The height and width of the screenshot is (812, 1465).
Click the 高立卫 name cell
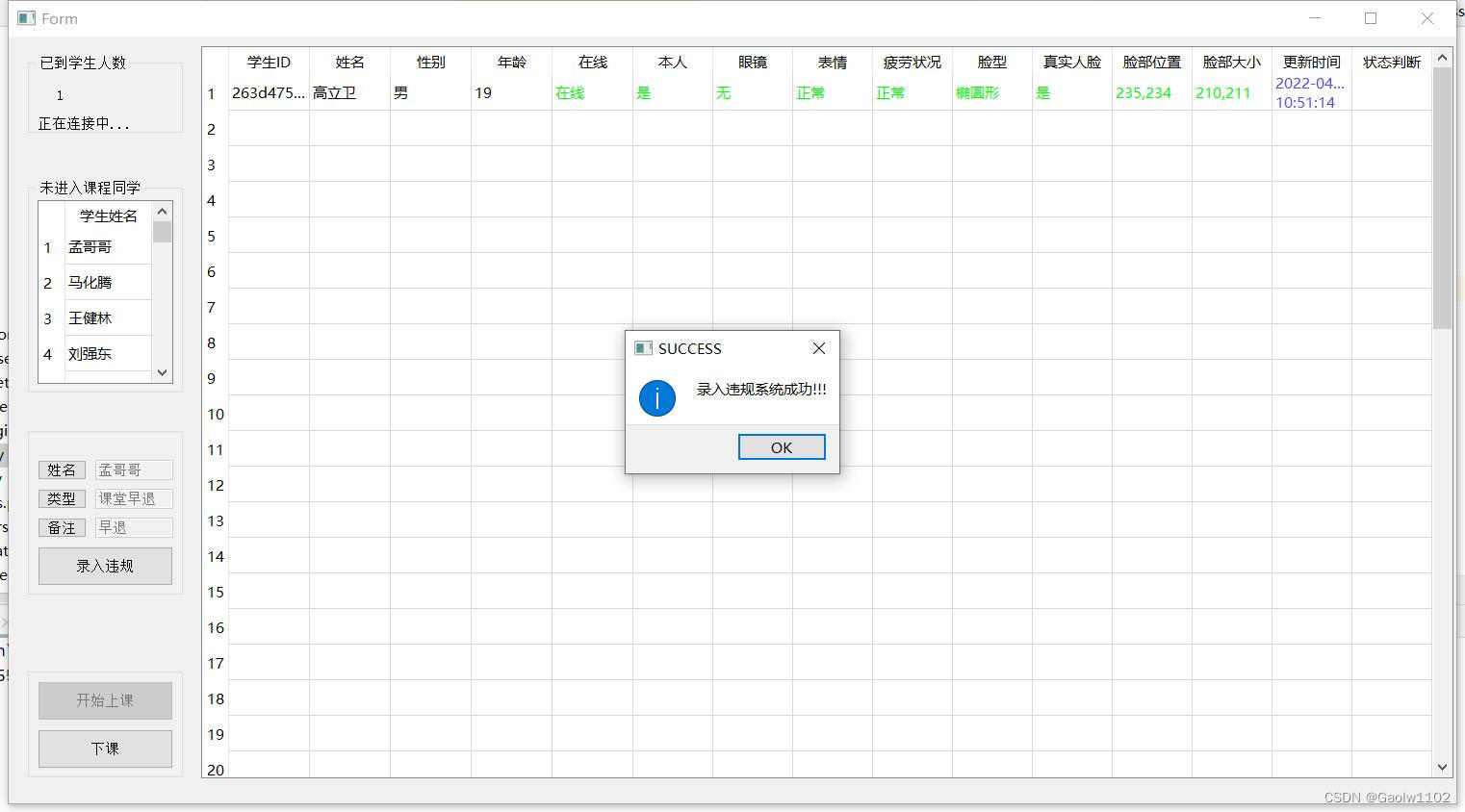tap(349, 92)
